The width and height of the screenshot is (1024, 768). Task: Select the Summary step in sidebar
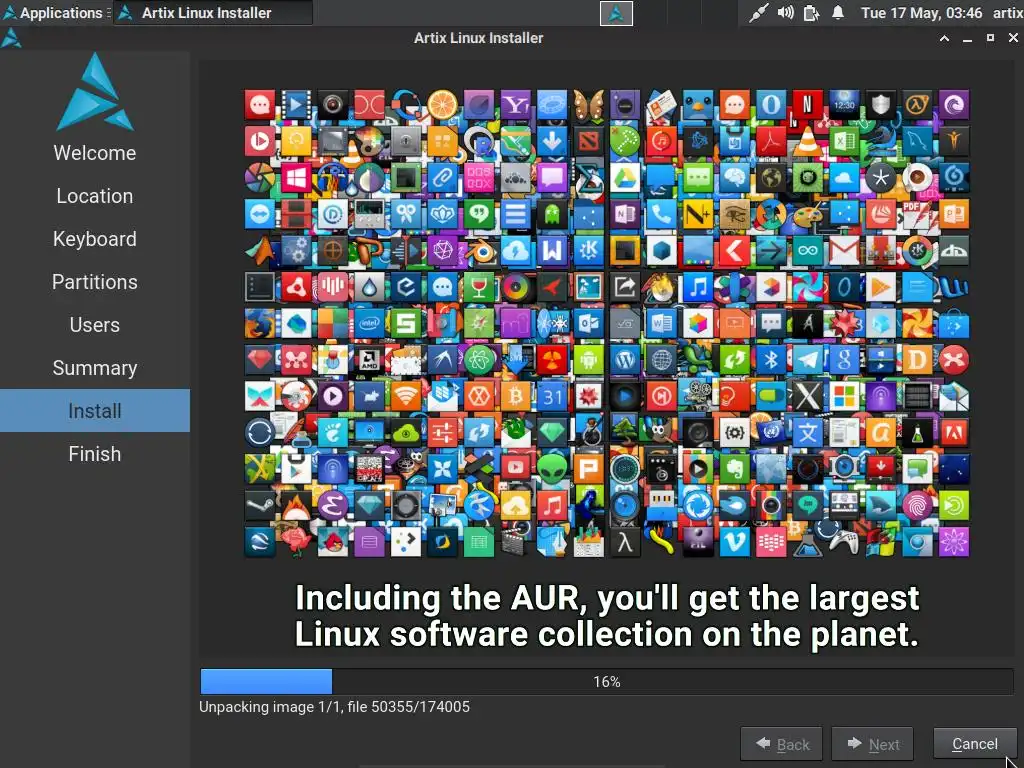95,368
